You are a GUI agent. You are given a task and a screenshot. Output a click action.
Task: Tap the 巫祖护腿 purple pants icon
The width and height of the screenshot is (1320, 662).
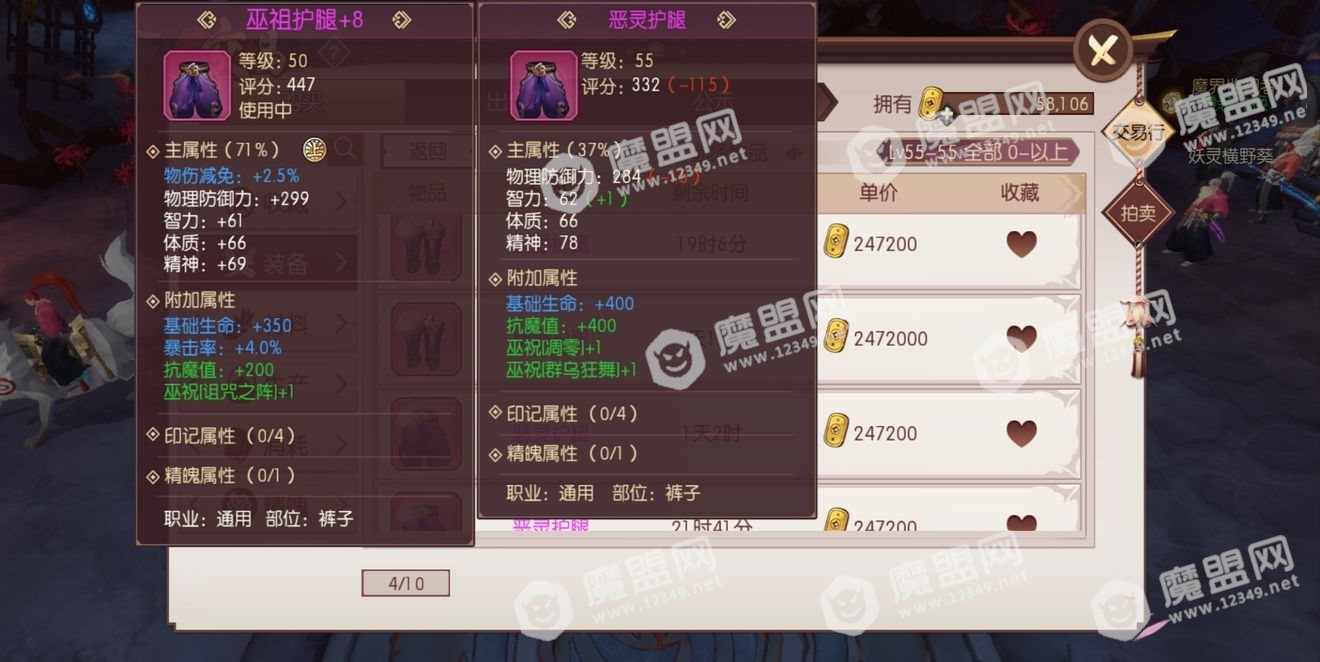tap(197, 85)
